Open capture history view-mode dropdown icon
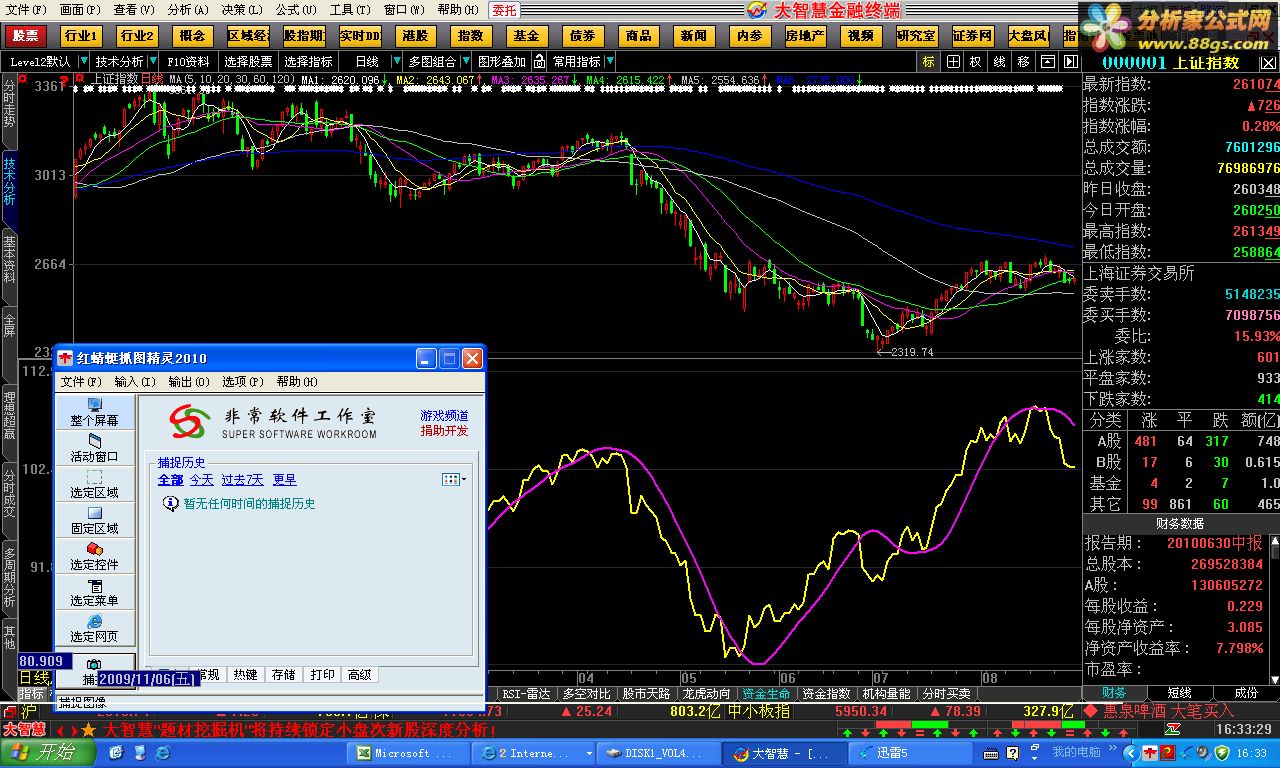This screenshot has width=1280, height=768. pos(454,480)
